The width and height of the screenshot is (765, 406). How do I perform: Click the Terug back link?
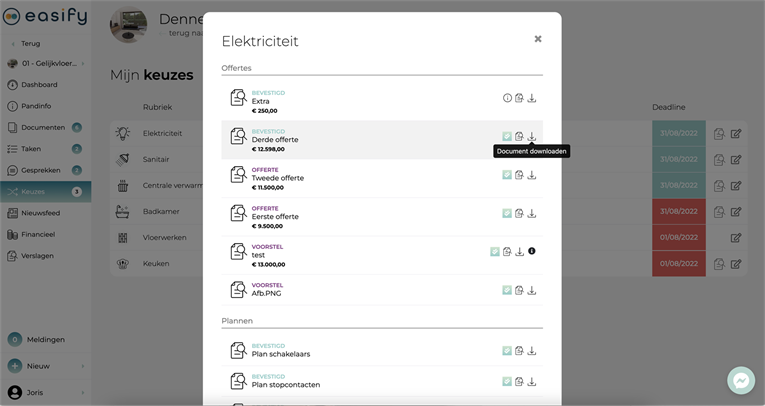coord(30,44)
